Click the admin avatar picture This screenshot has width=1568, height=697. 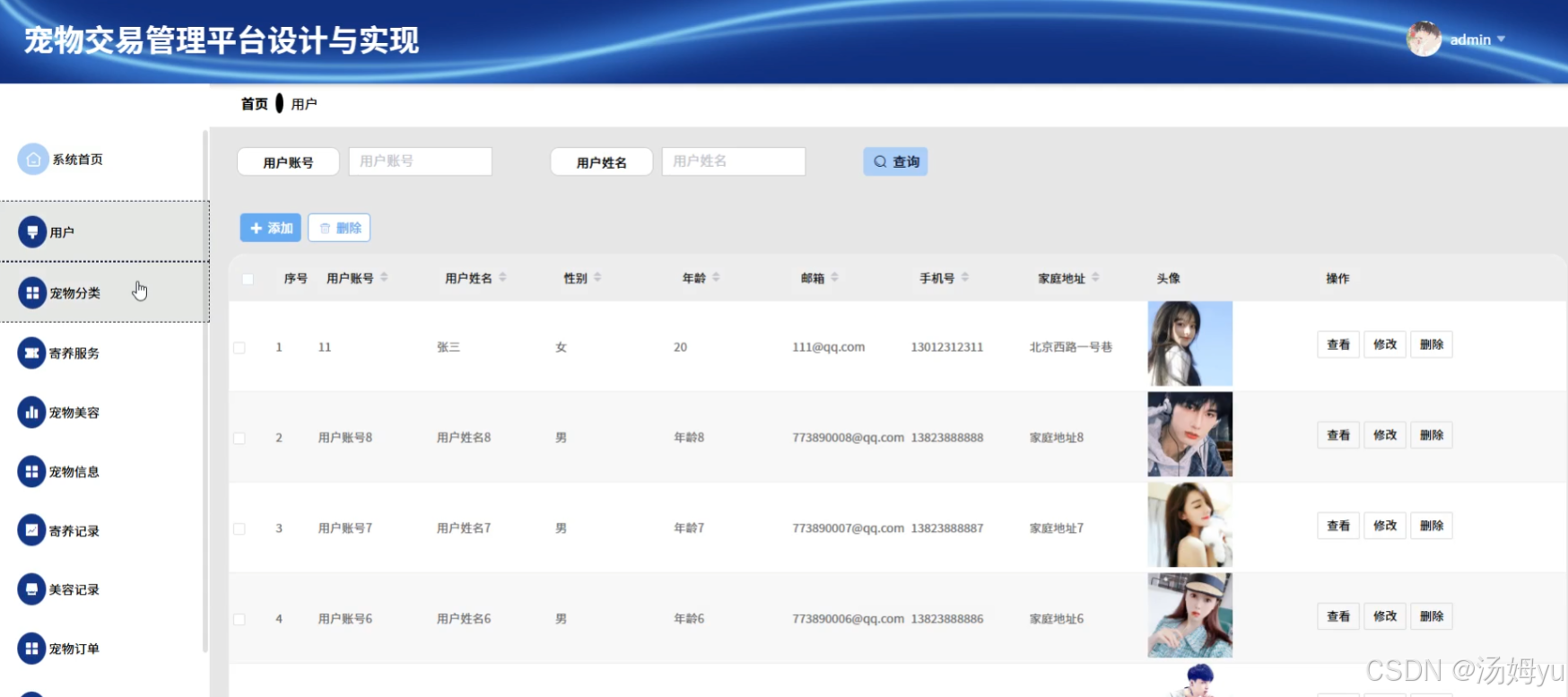pyautogui.click(x=1424, y=39)
